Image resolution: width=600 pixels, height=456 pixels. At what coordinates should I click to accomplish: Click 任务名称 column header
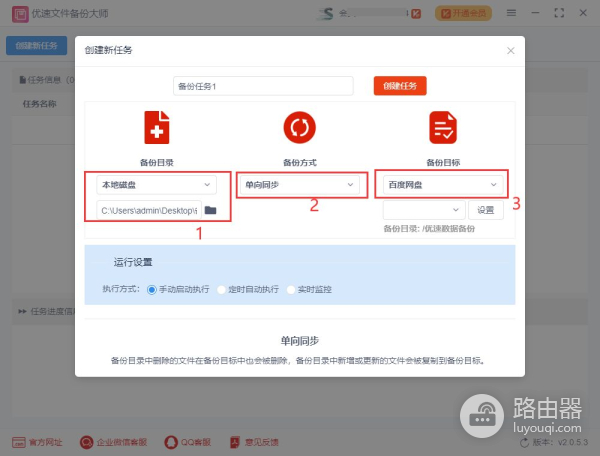pos(39,104)
